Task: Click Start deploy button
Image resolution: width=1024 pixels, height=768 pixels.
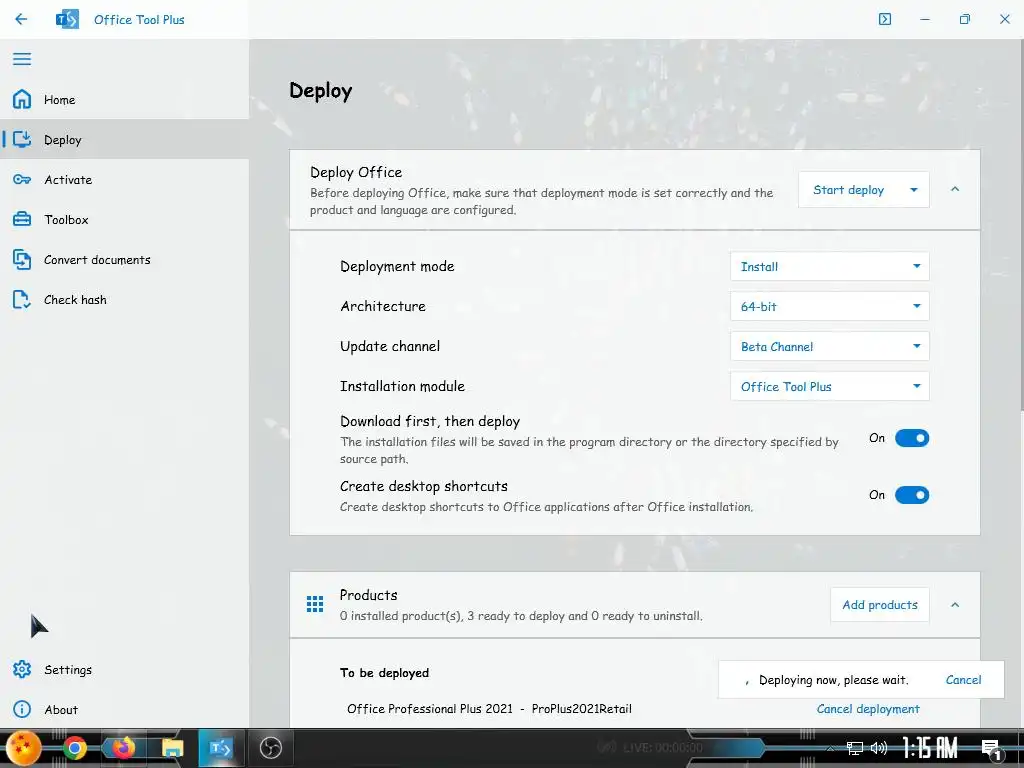Action: tap(848, 190)
